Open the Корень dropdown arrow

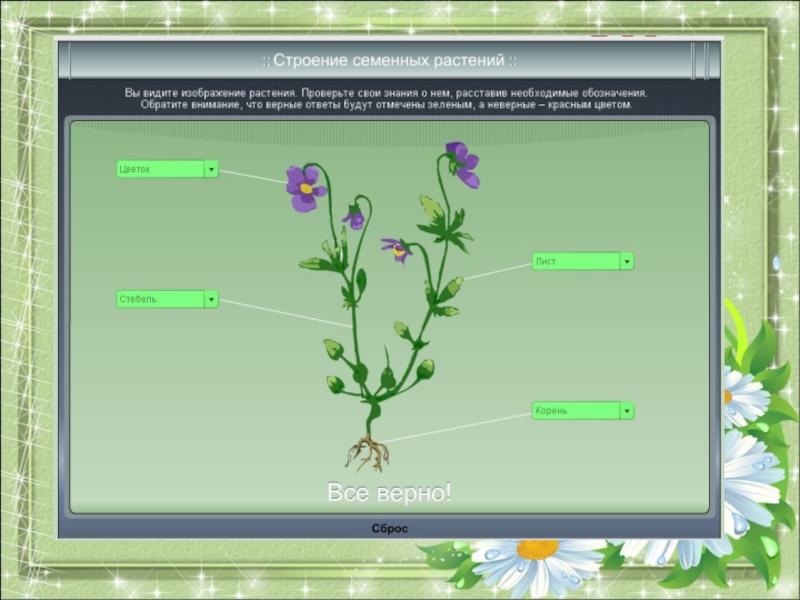coord(627,411)
